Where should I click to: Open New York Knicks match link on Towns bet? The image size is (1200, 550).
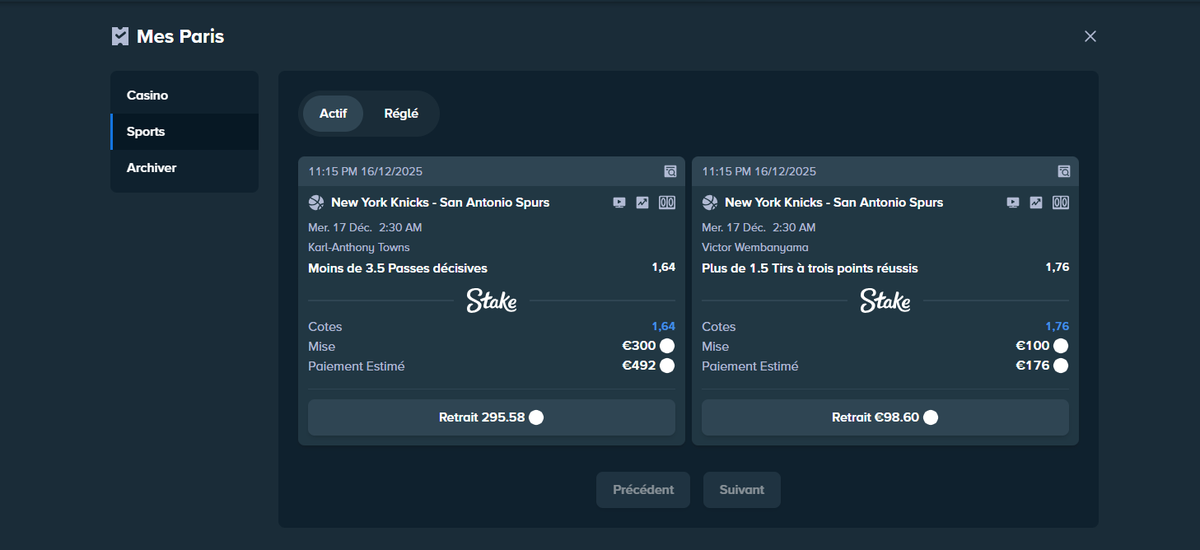[x=440, y=202]
